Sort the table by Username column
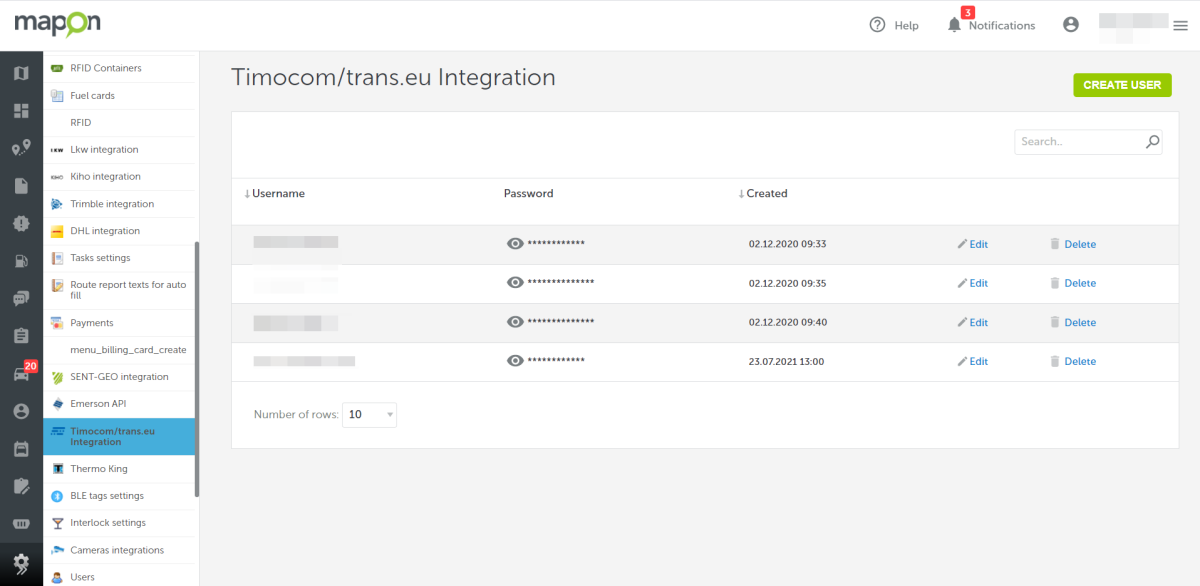Image resolution: width=1200 pixels, height=586 pixels. coord(278,194)
